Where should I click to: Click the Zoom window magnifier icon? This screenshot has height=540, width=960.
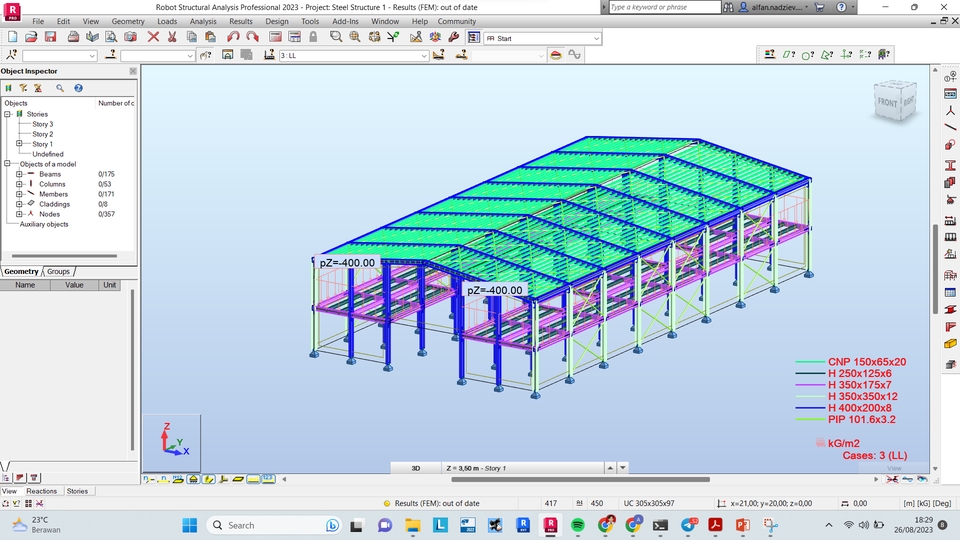336,37
